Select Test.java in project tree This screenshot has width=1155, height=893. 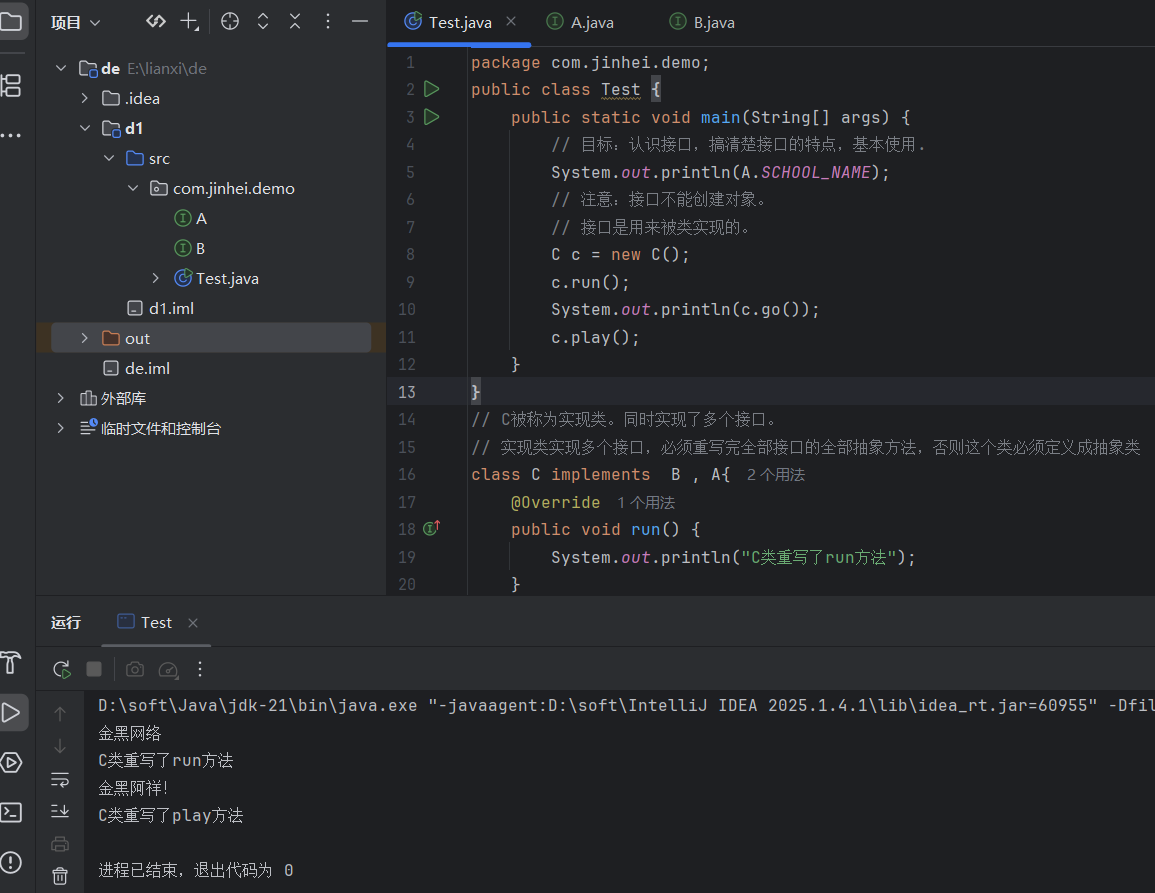pyautogui.click(x=217, y=279)
